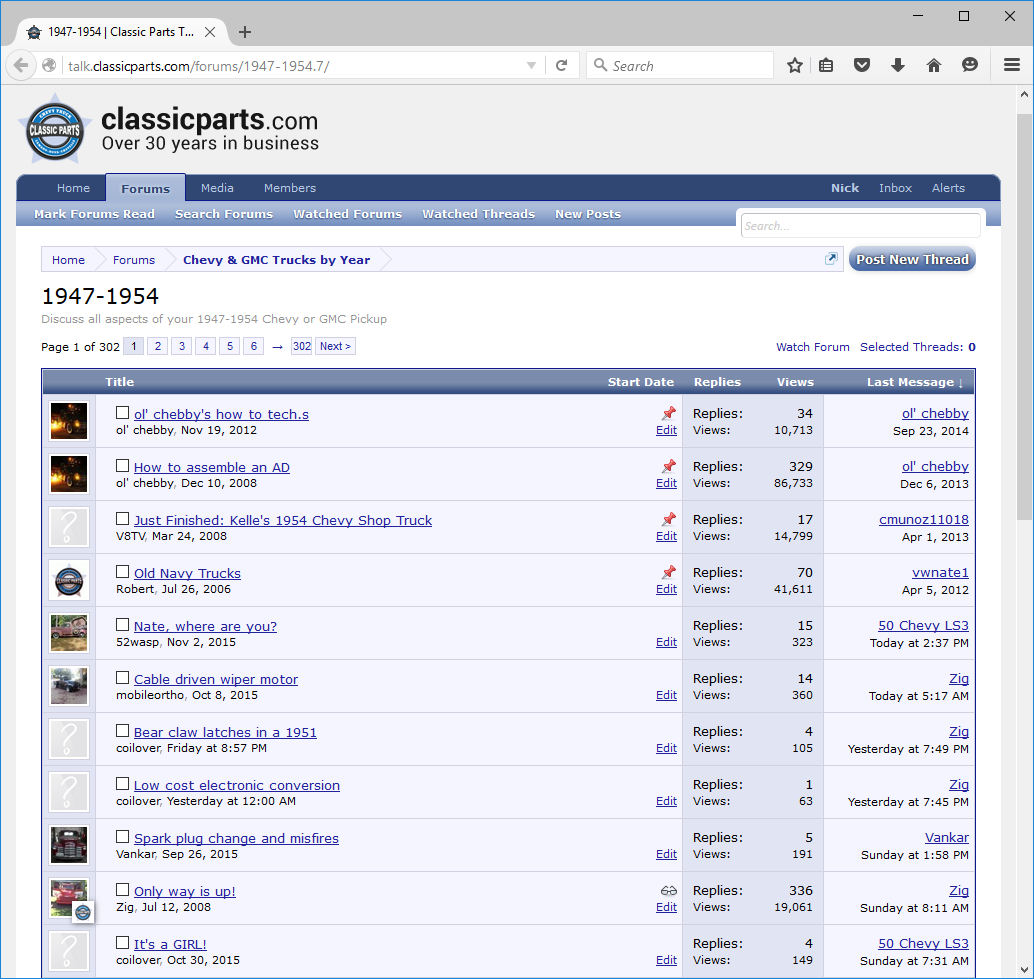
Task: Click the page reload icon
Action: (561, 65)
